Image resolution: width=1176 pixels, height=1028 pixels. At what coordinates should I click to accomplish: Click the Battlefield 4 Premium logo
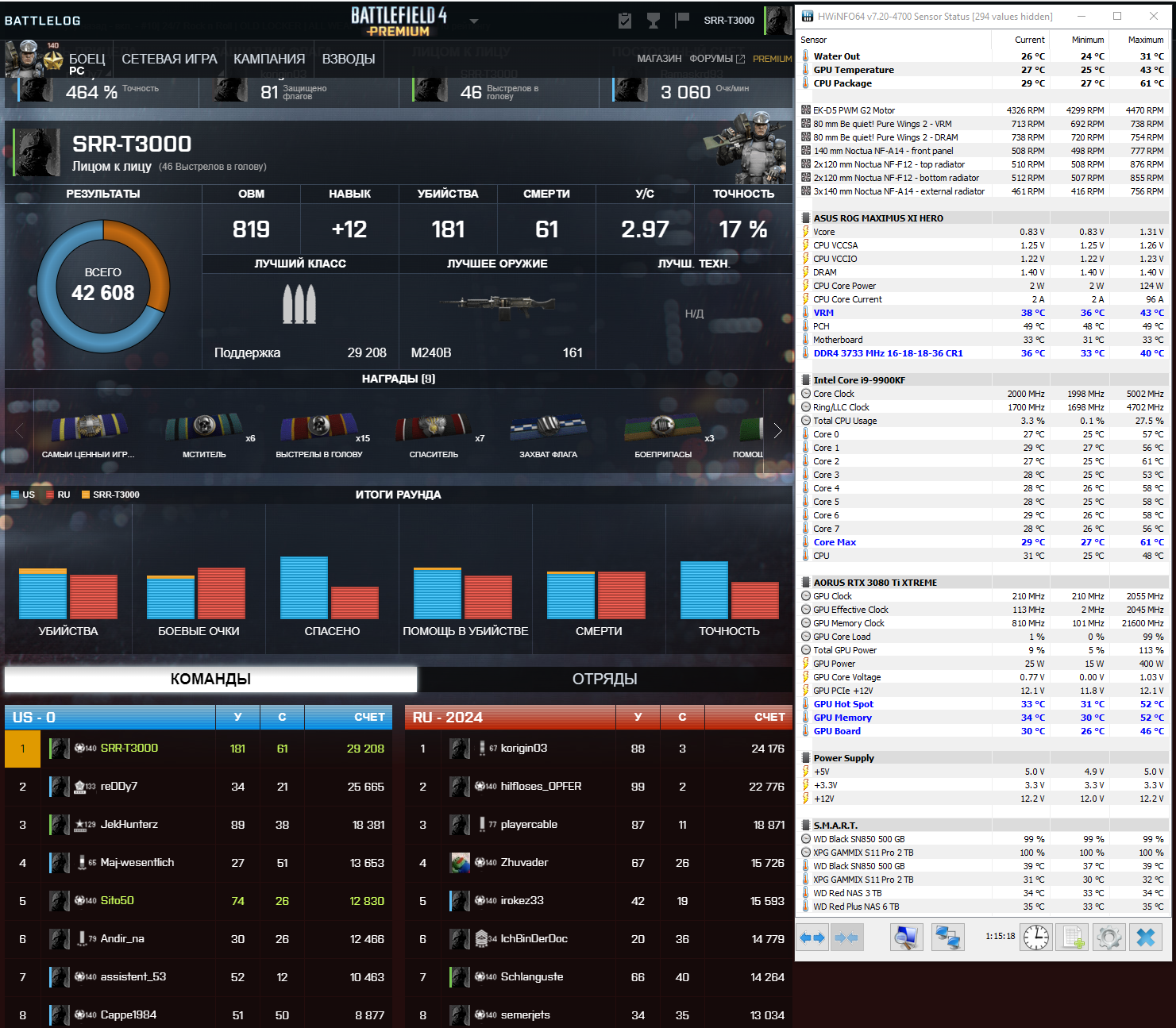pyautogui.click(x=399, y=21)
